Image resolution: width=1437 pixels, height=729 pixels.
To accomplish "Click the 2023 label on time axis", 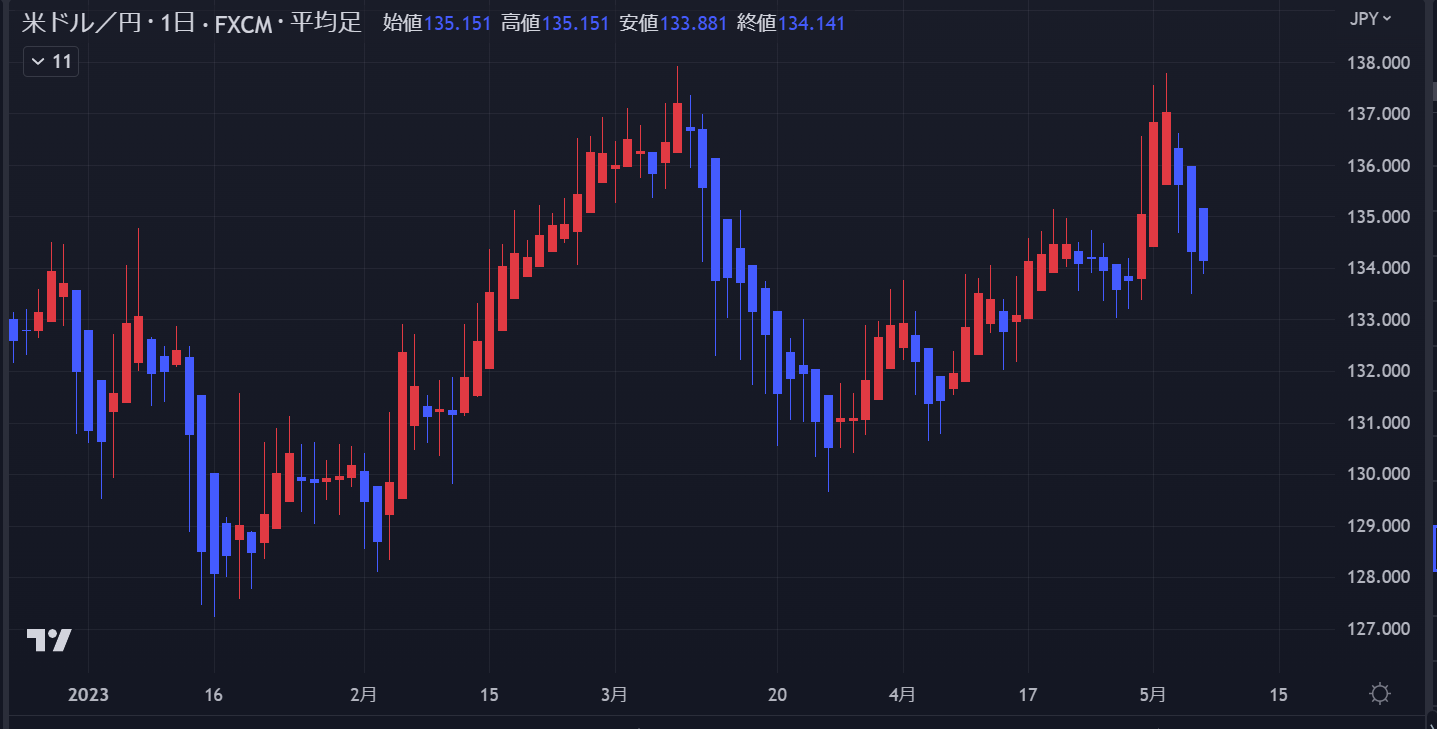I will click(x=87, y=694).
